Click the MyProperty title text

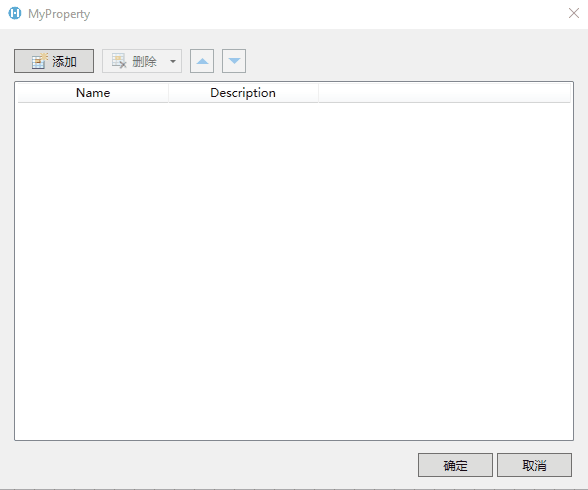[59, 14]
